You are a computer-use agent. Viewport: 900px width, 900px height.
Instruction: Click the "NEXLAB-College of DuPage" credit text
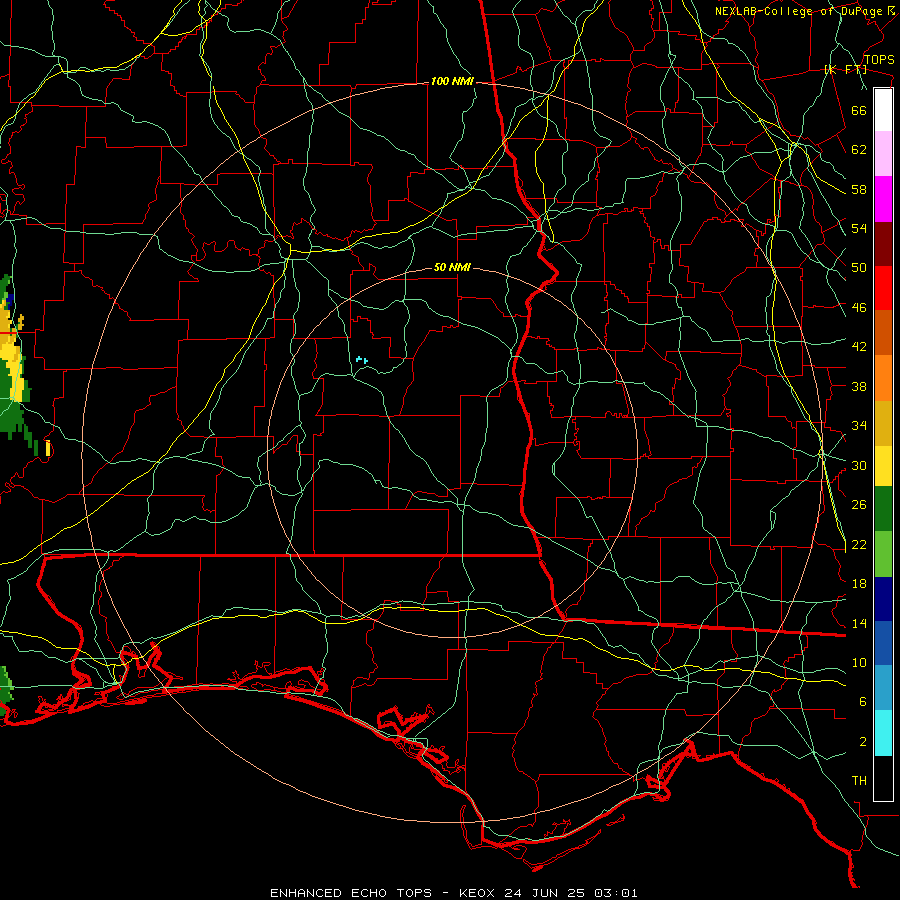tap(800, 11)
